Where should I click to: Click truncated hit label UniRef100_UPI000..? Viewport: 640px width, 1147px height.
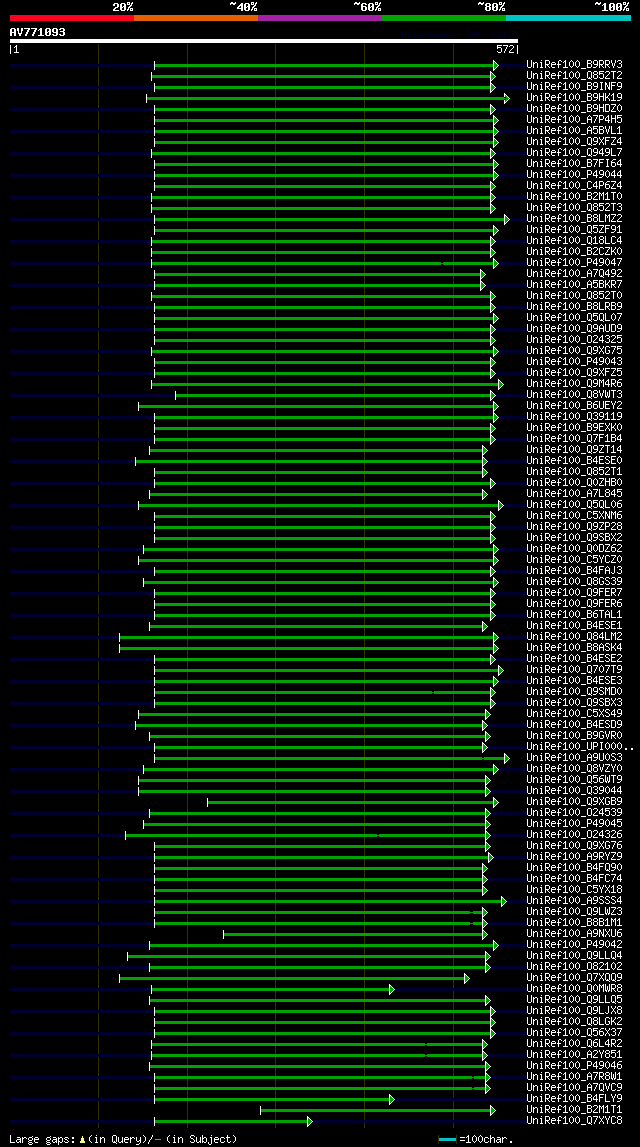point(580,747)
